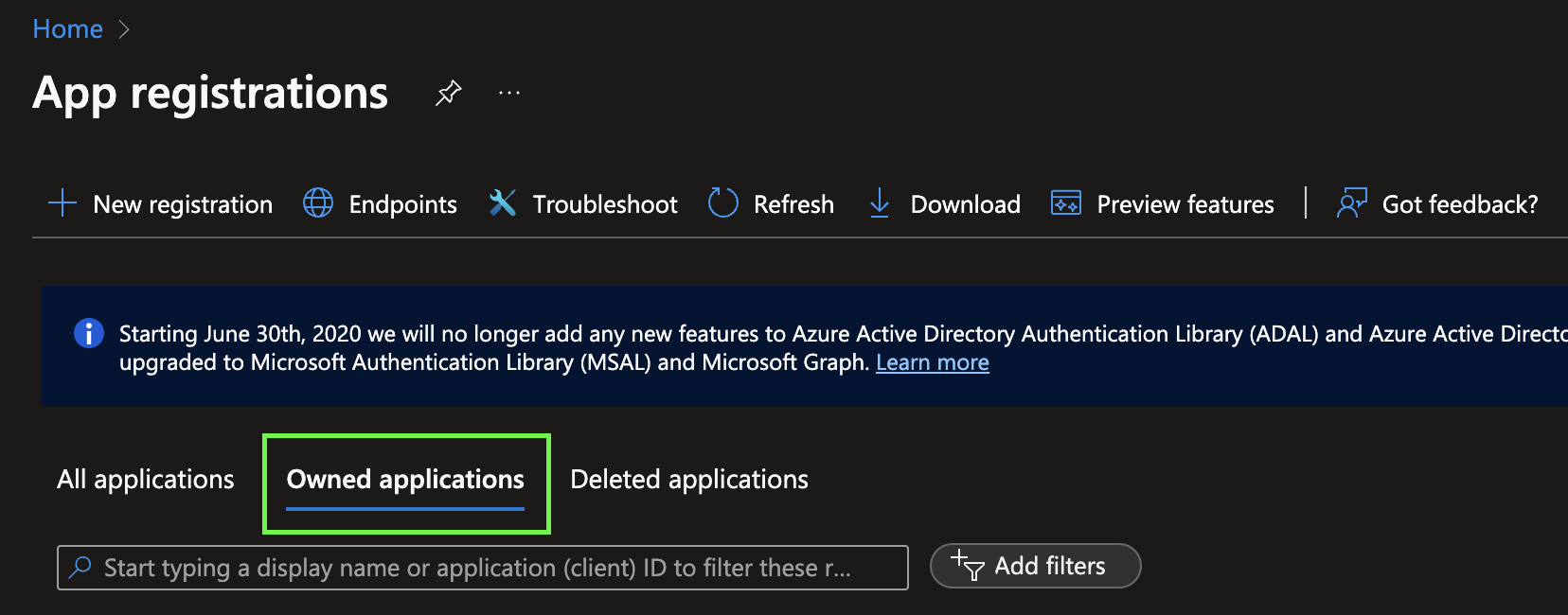Click the ADAL deprecation notice text
Image resolution: width=1568 pixels, height=615 pixels.
click(843, 348)
